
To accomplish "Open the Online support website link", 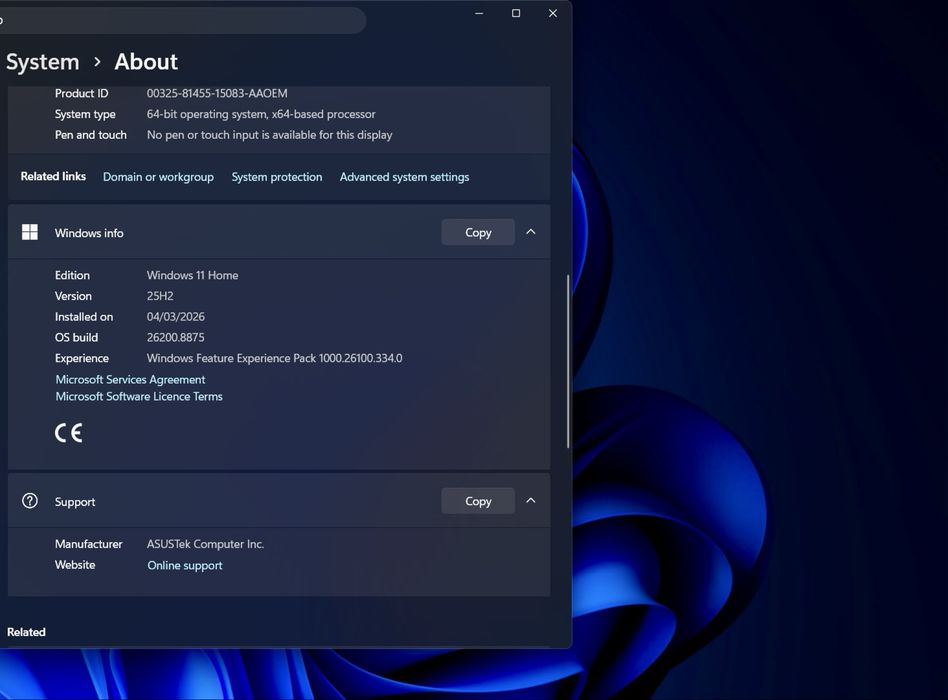I will [185, 565].
